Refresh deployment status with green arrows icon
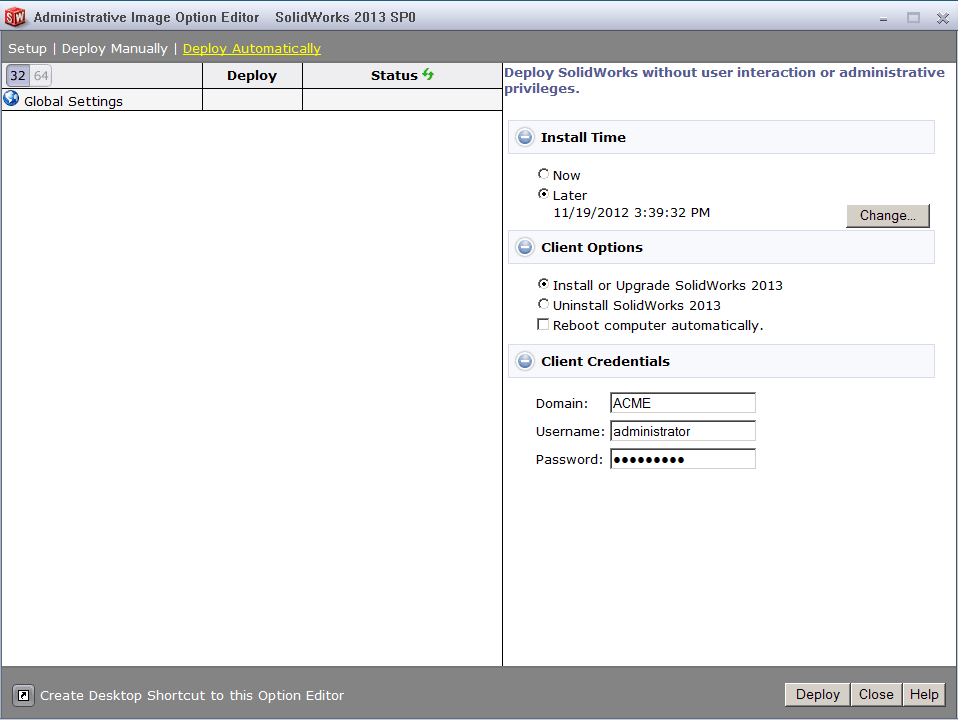This screenshot has height=720, width=958. click(x=428, y=75)
